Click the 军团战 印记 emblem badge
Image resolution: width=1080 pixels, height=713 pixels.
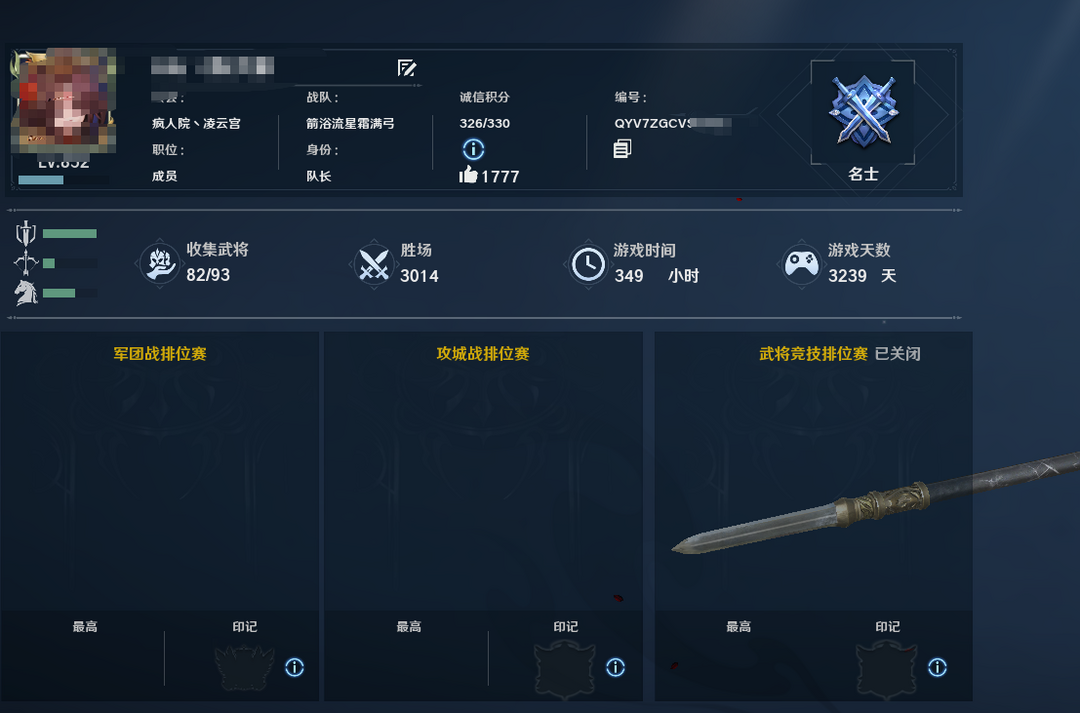(x=245, y=667)
